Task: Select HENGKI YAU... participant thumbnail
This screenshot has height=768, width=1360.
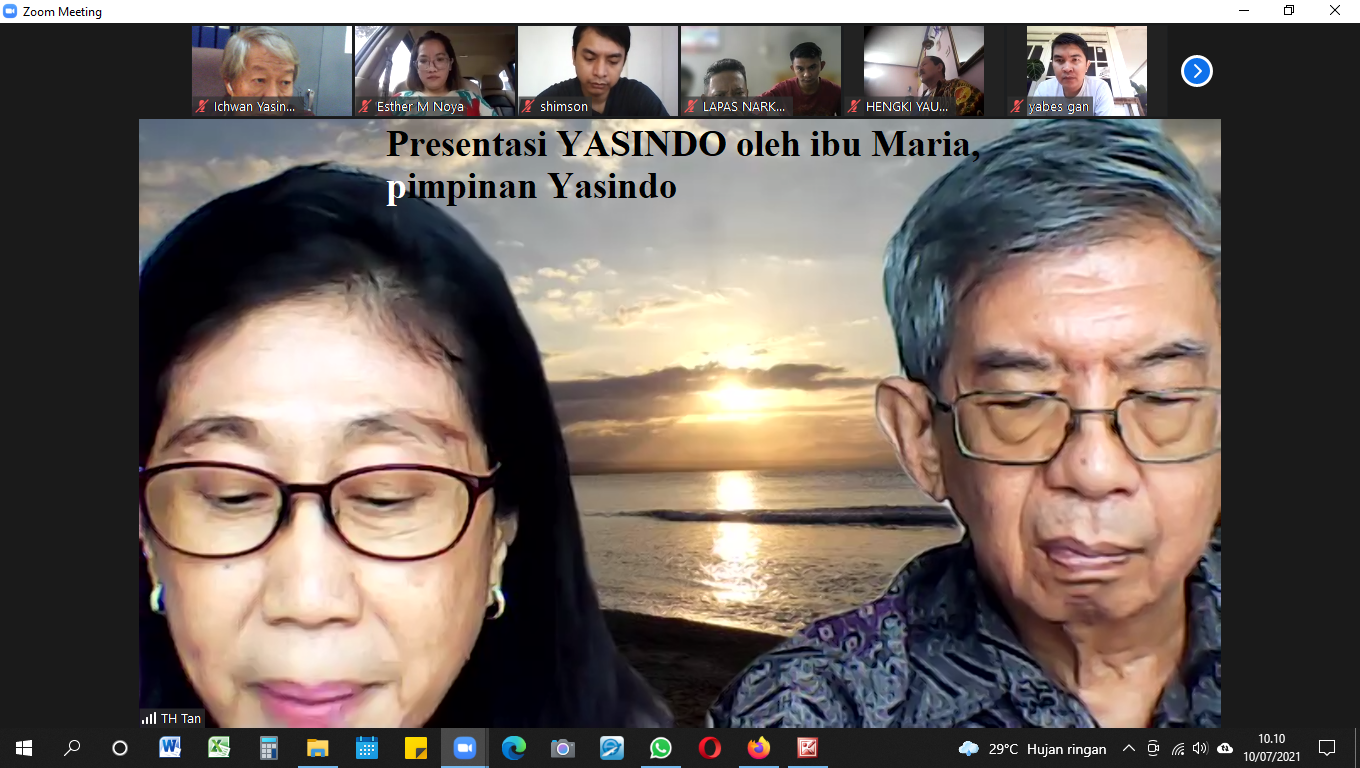Action: tap(924, 71)
